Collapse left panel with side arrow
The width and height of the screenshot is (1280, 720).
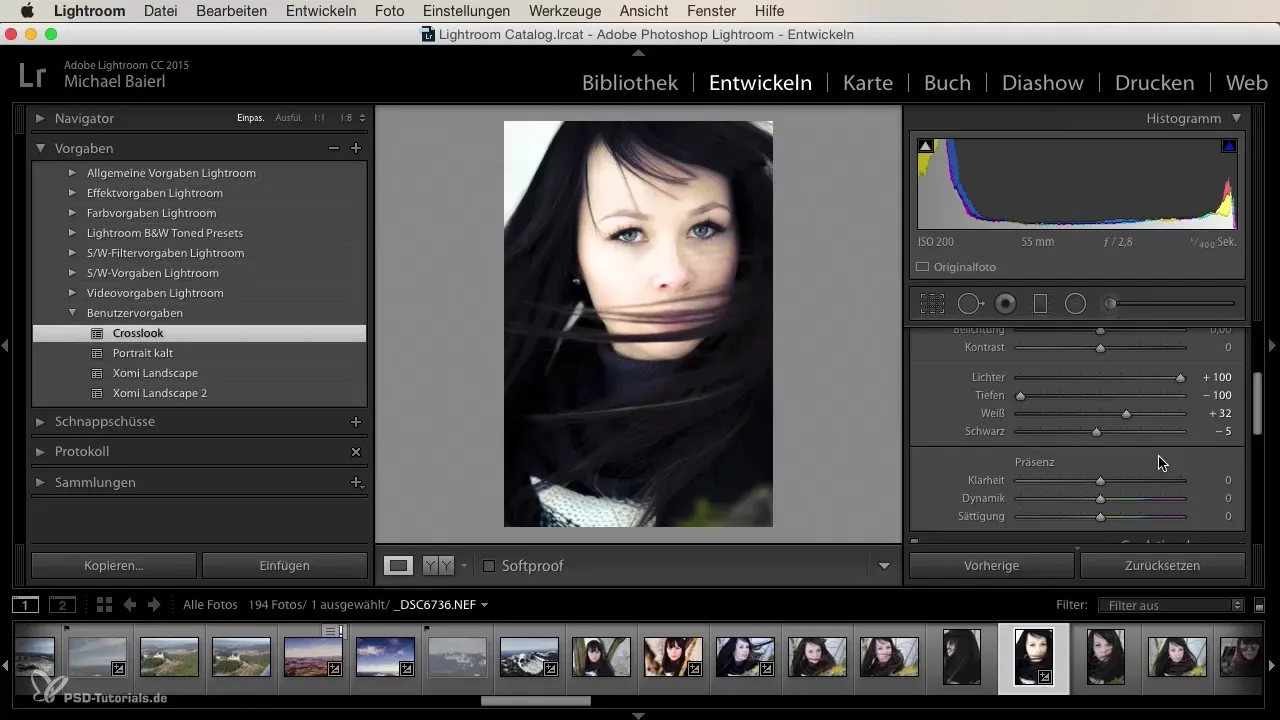coord(5,345)
